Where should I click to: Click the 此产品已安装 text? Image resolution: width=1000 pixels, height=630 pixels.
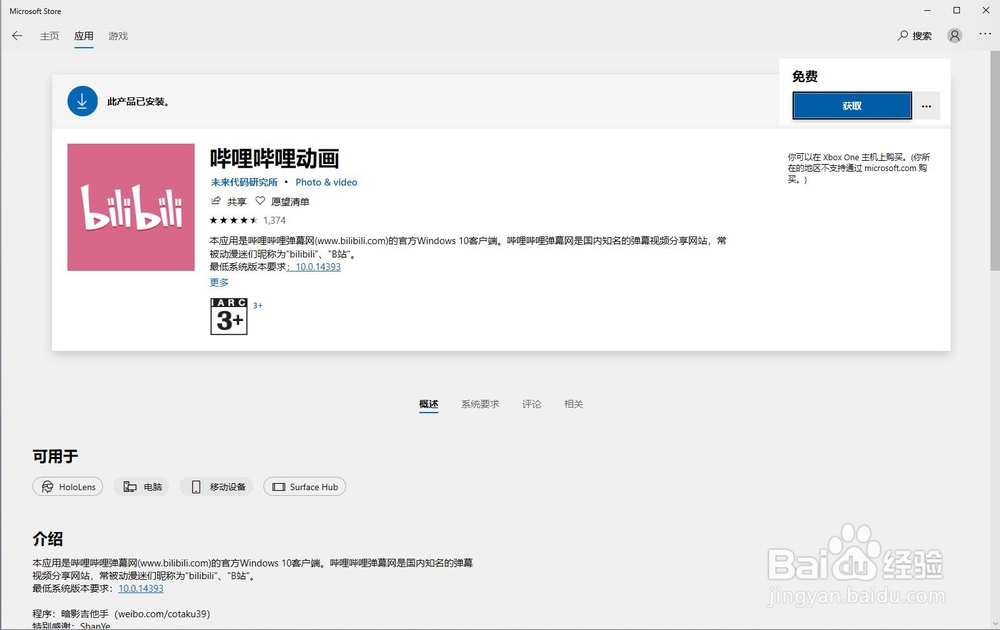click(138, 101)
